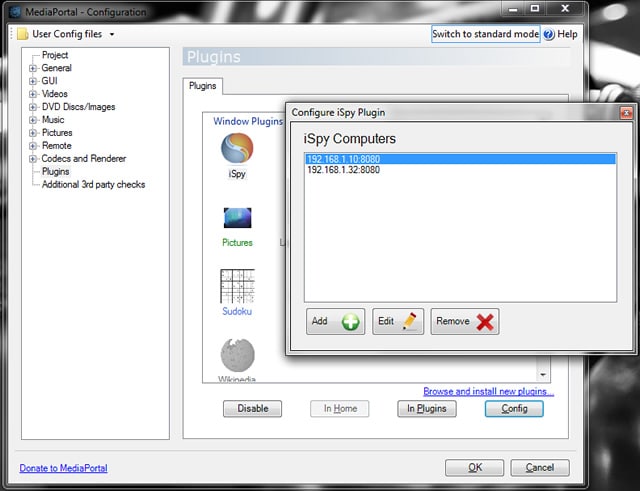Click OK in the Configuration window
The image size is (640, 491).
point(475,468)
